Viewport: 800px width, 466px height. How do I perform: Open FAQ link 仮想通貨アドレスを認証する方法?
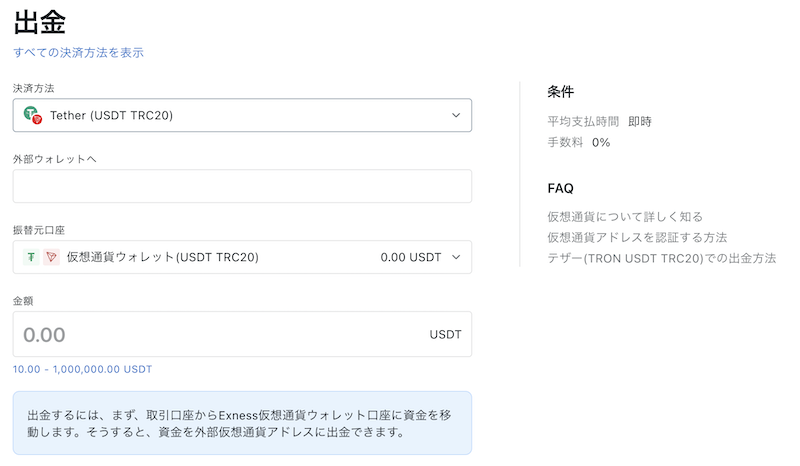pyautogui.click(x=637, y=237)
